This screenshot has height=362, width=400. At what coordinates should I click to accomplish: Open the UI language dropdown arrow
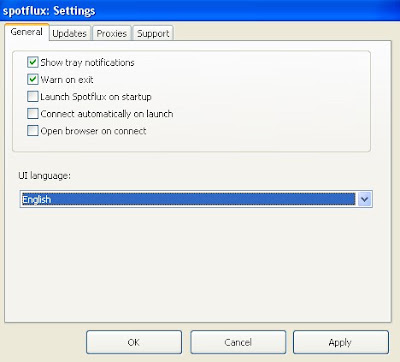point(364,199)
